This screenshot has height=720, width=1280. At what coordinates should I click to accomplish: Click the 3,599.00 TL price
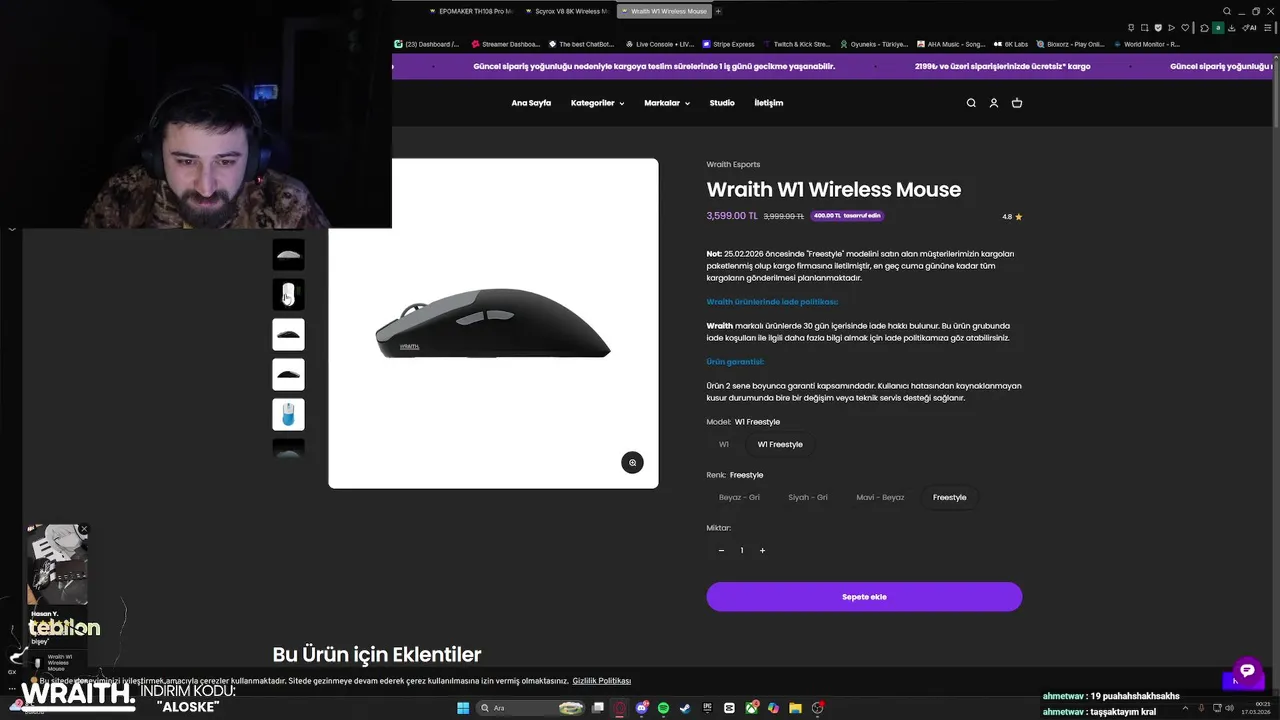[x=732, y=216]
